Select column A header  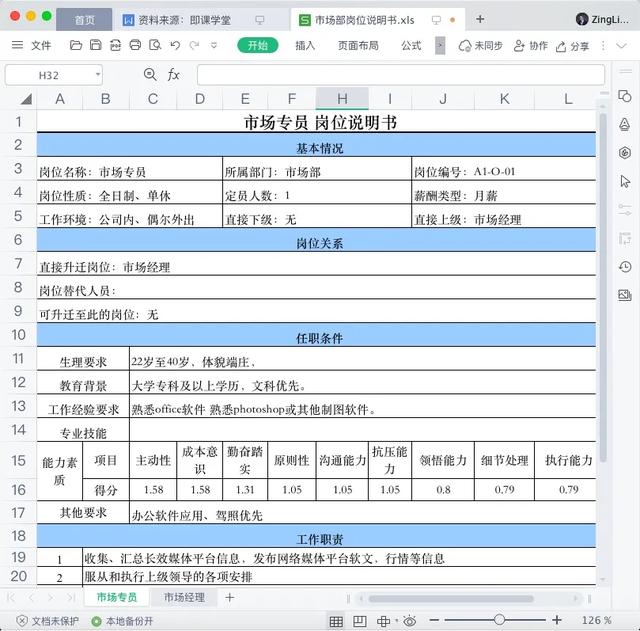point(60,98)
